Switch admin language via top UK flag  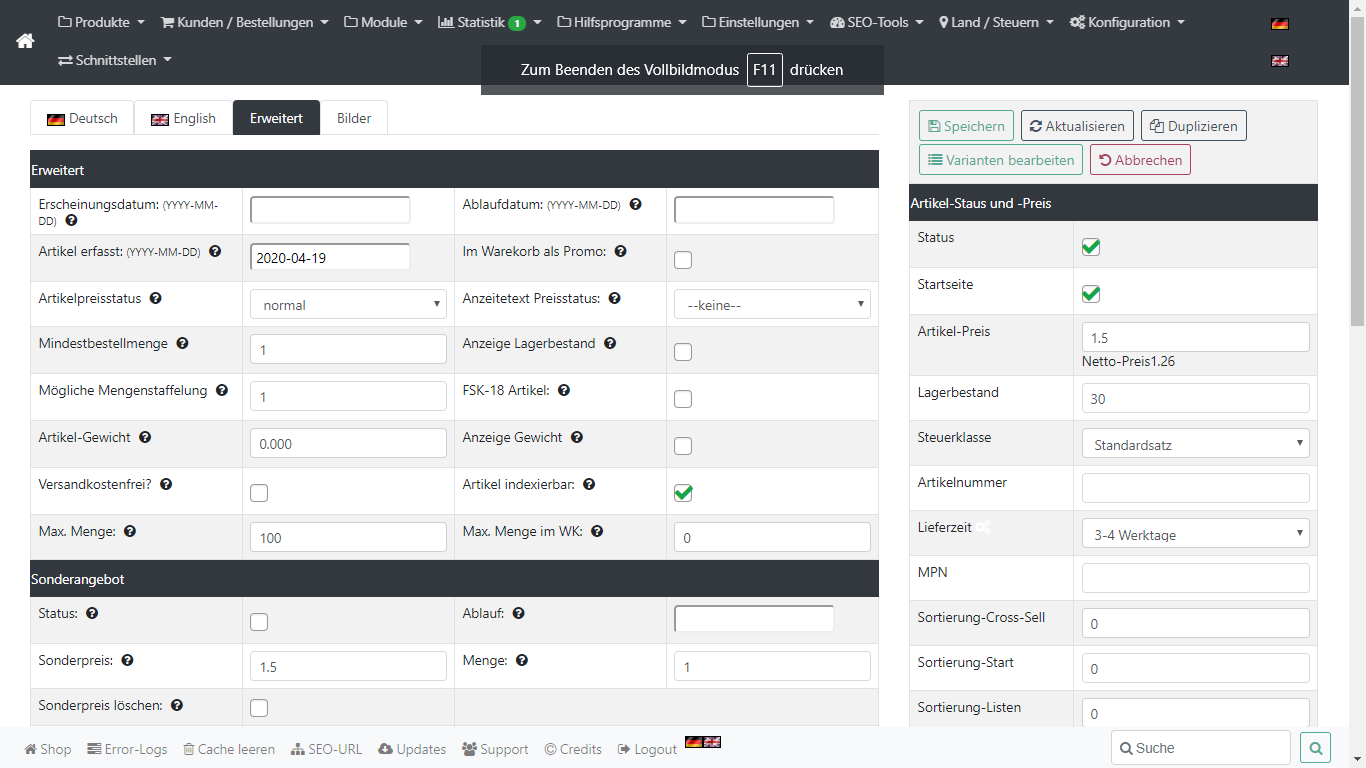[x=1279, y=61]
